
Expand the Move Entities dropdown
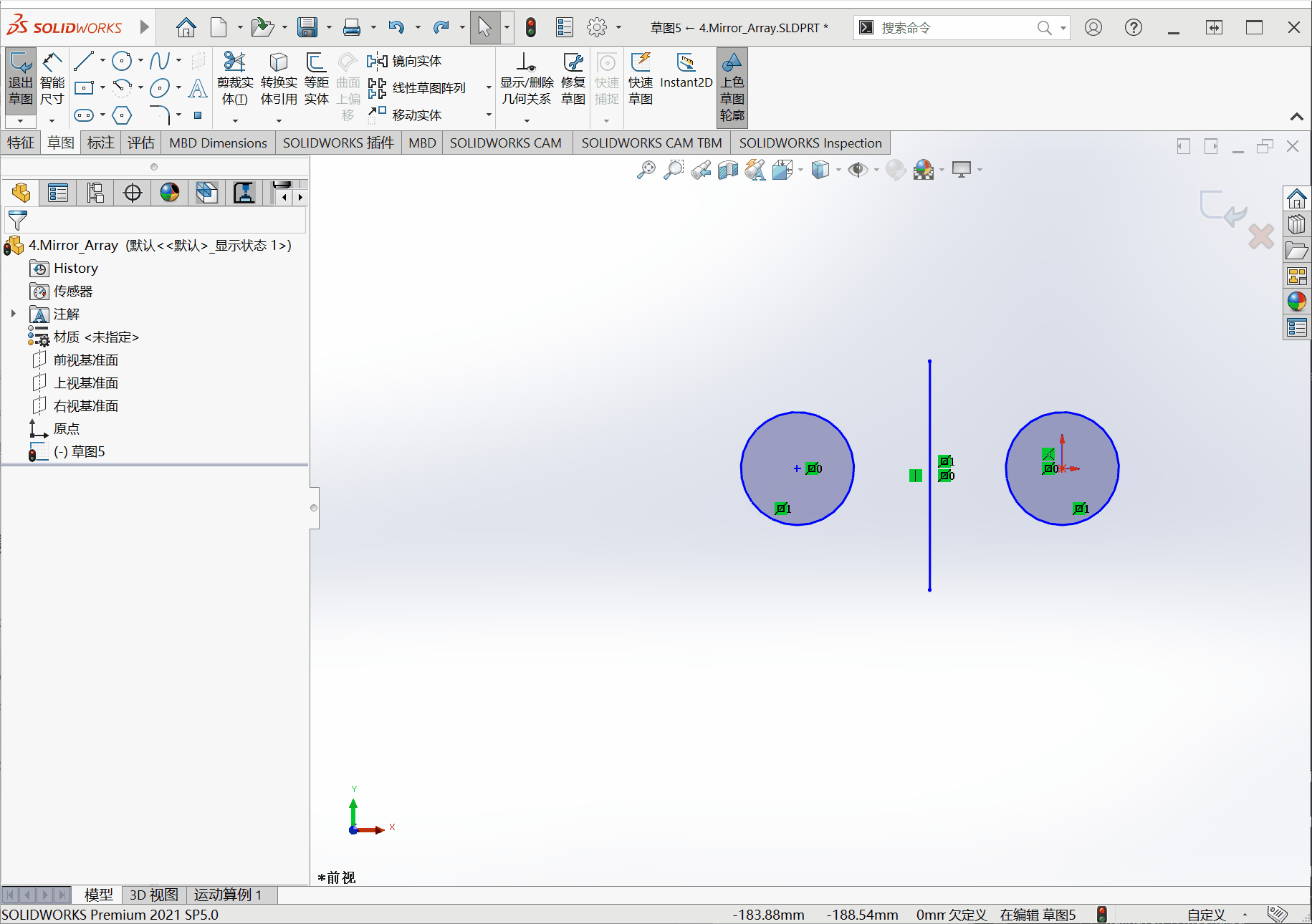[489, 115]
